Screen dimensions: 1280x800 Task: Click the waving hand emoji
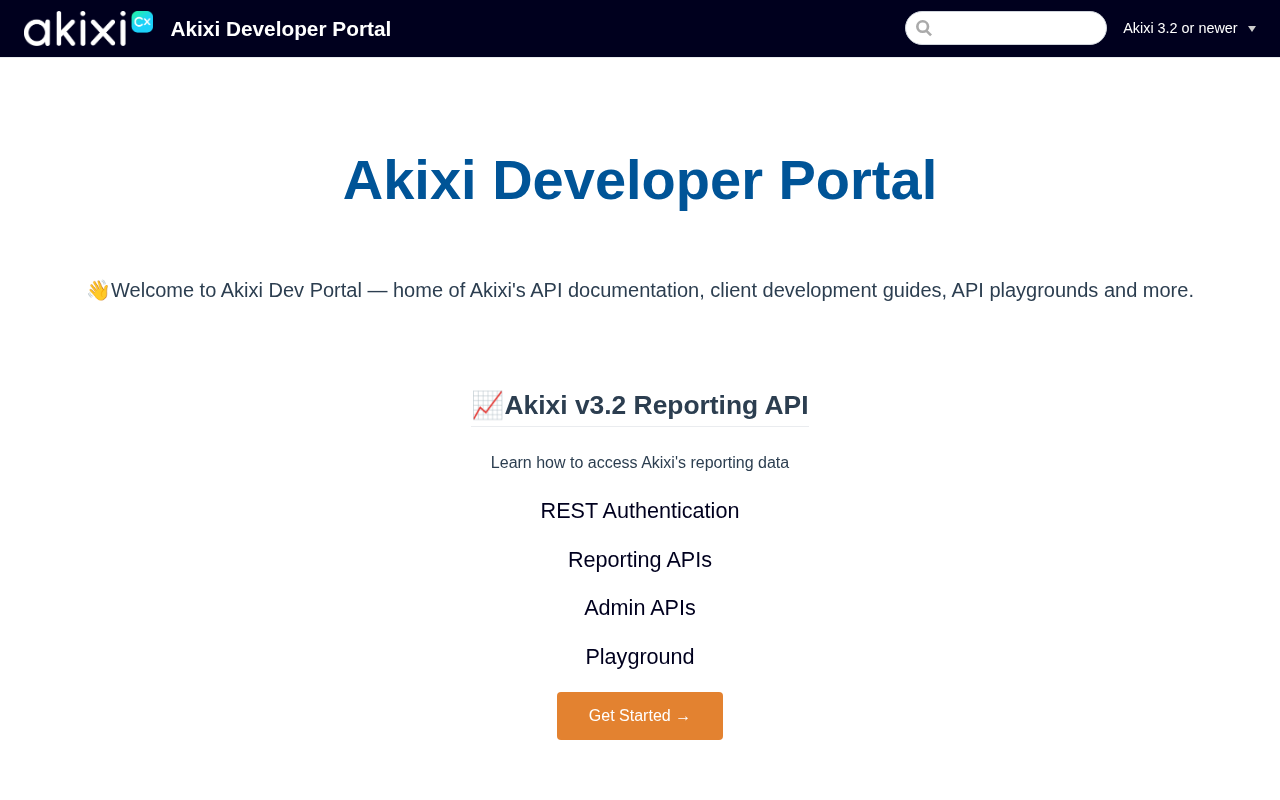[x=98, y=290]
